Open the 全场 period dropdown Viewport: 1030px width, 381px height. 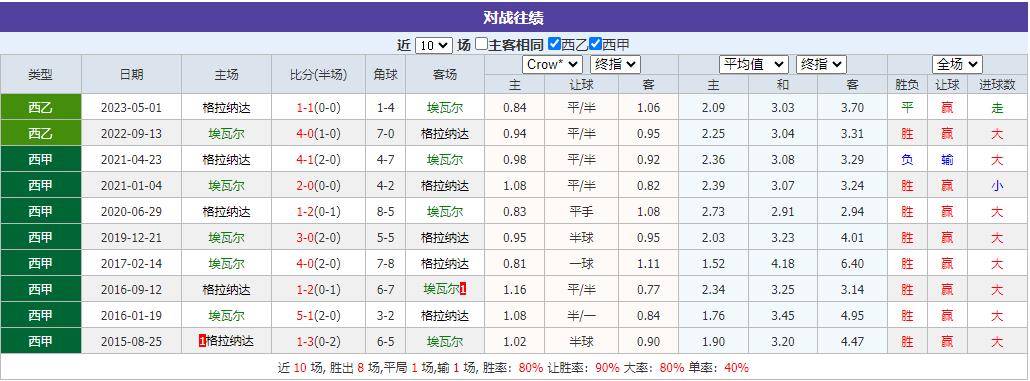957,64
